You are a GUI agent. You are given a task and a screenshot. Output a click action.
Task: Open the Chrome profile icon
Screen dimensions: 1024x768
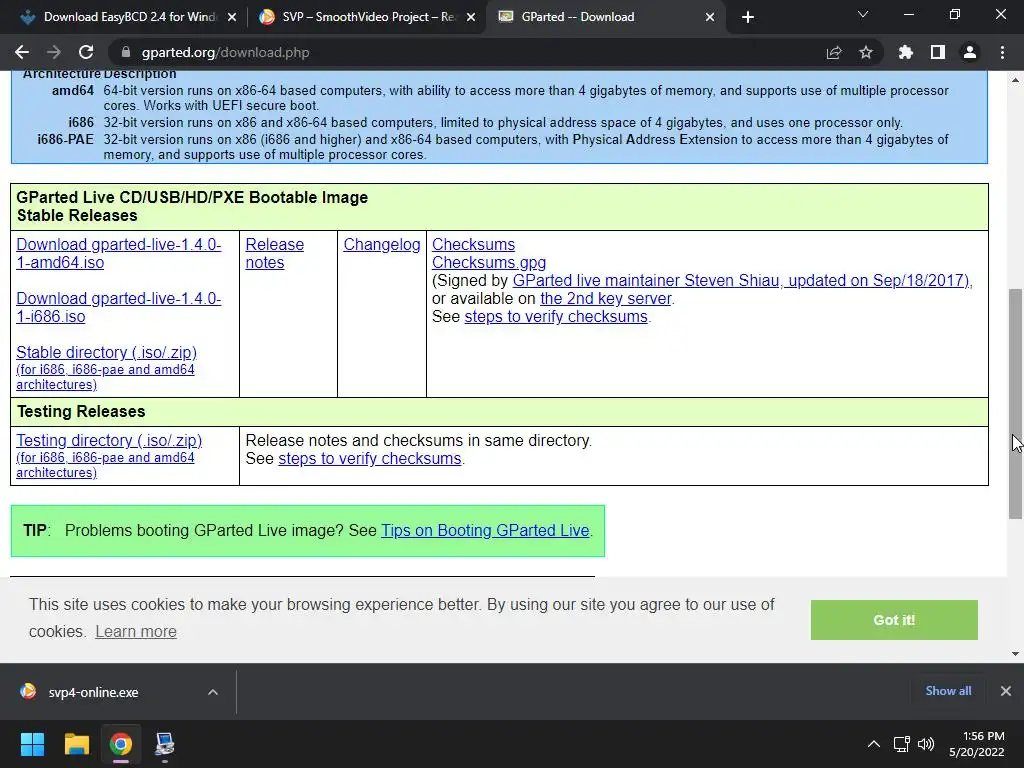pos(970,52)
